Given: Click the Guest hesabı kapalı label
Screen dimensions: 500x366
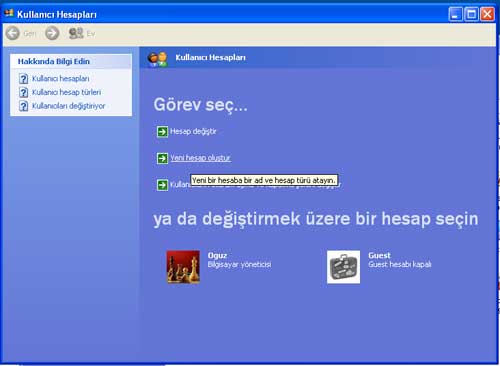Looking at the screenshot, I should point(400,264).
